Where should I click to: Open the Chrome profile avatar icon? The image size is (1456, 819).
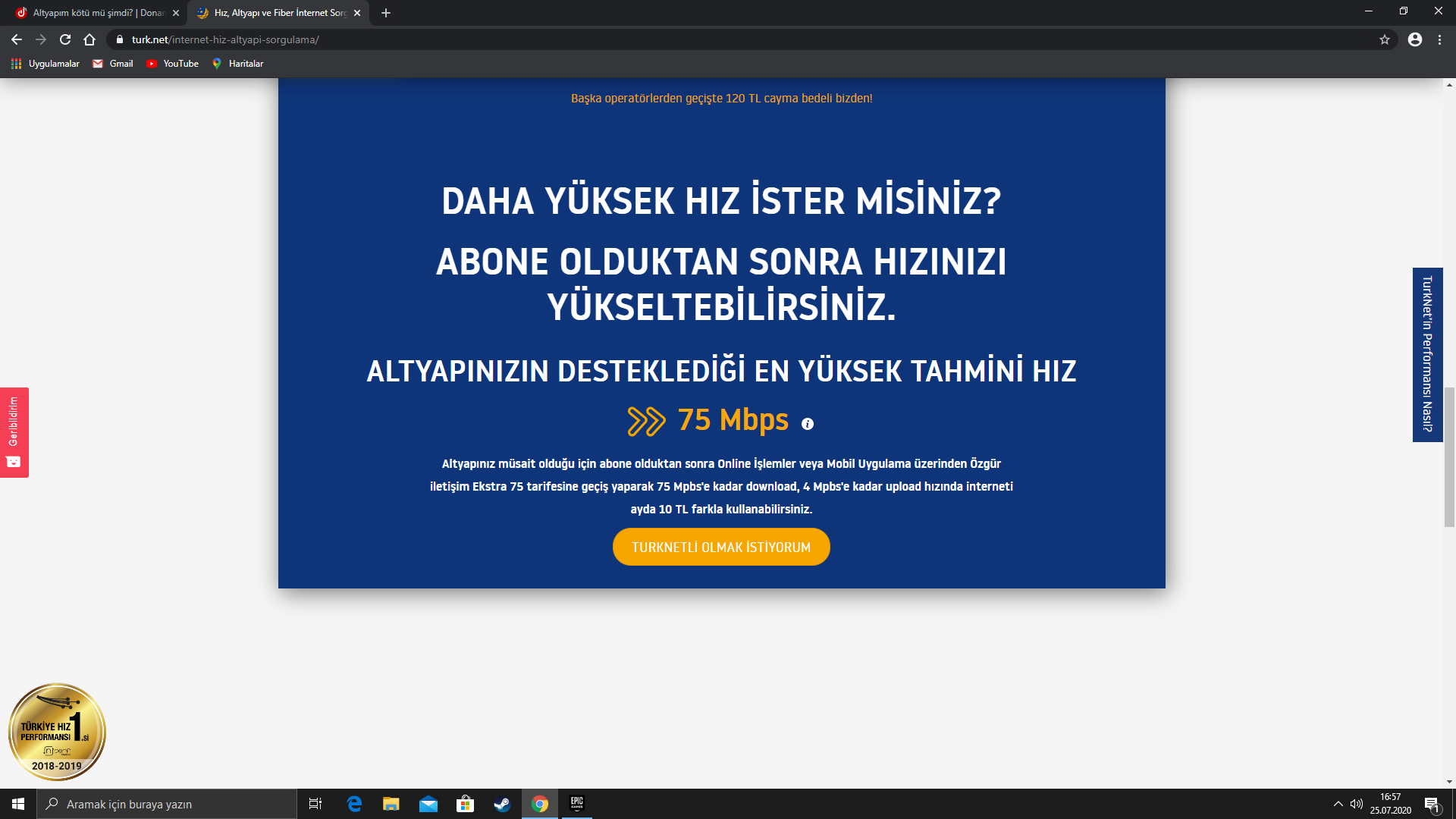coord(1415,39)
